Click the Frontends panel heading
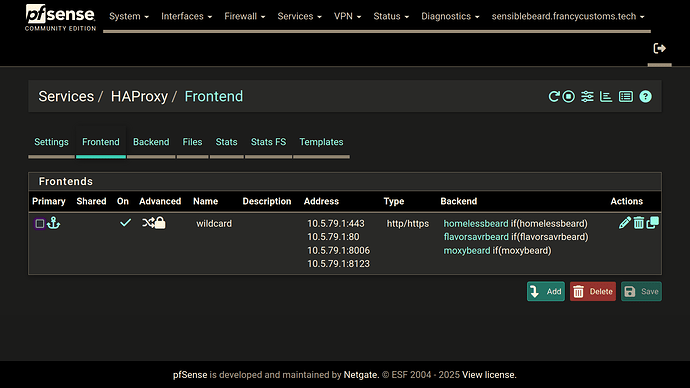The image size is (690, 388). tap(66, 181)
